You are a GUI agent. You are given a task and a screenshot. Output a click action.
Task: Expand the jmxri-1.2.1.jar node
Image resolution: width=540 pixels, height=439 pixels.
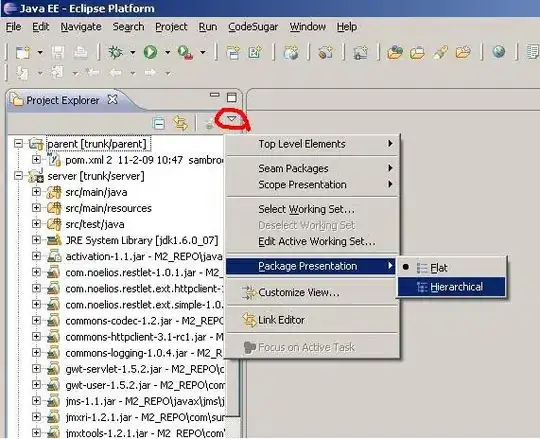click(36, 417)
